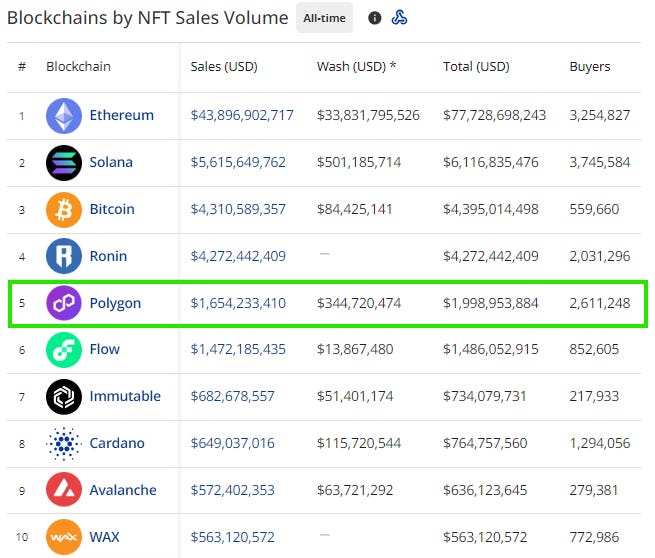Screen dimensions: 655x558
Task: Open the info icon next to All-time
Action: tap(374, 18)
